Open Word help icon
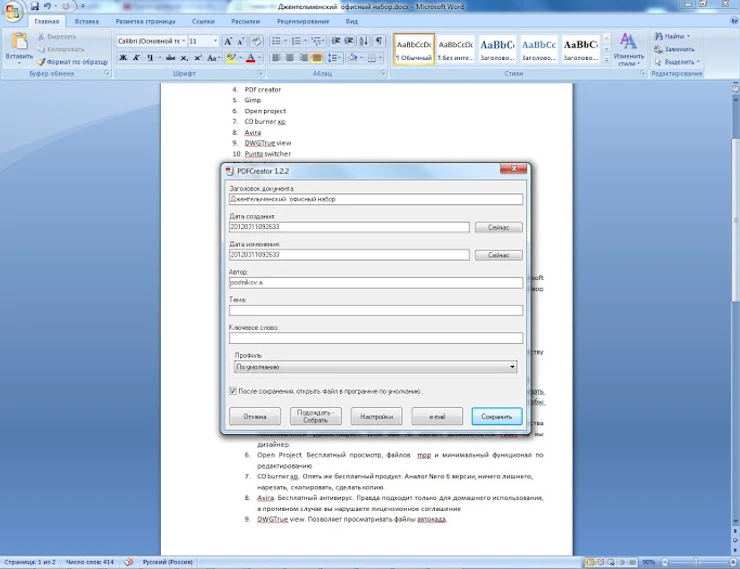 coord(734,21)
